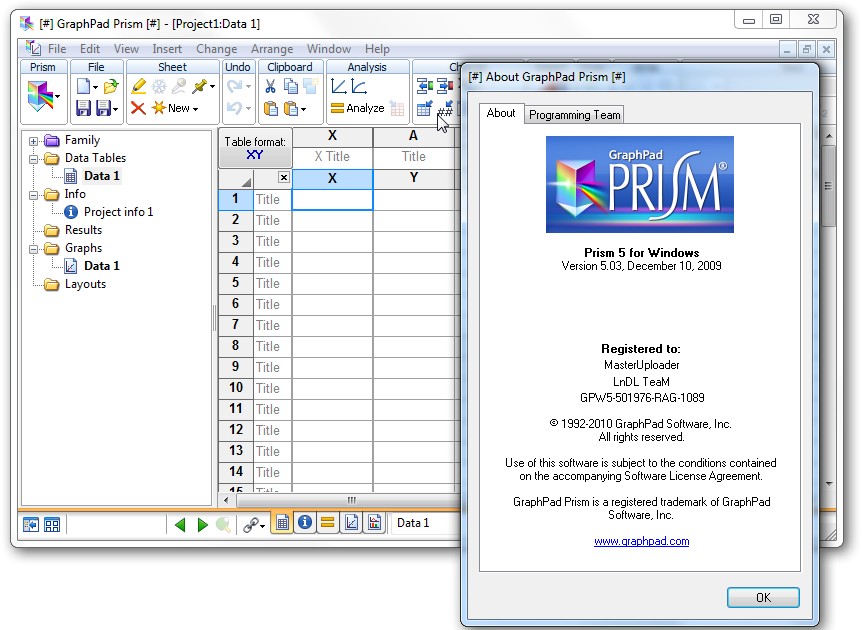Screen dimensions: 862x630
Task: Cut selection with scissors icon
Action: pos(270,86)
